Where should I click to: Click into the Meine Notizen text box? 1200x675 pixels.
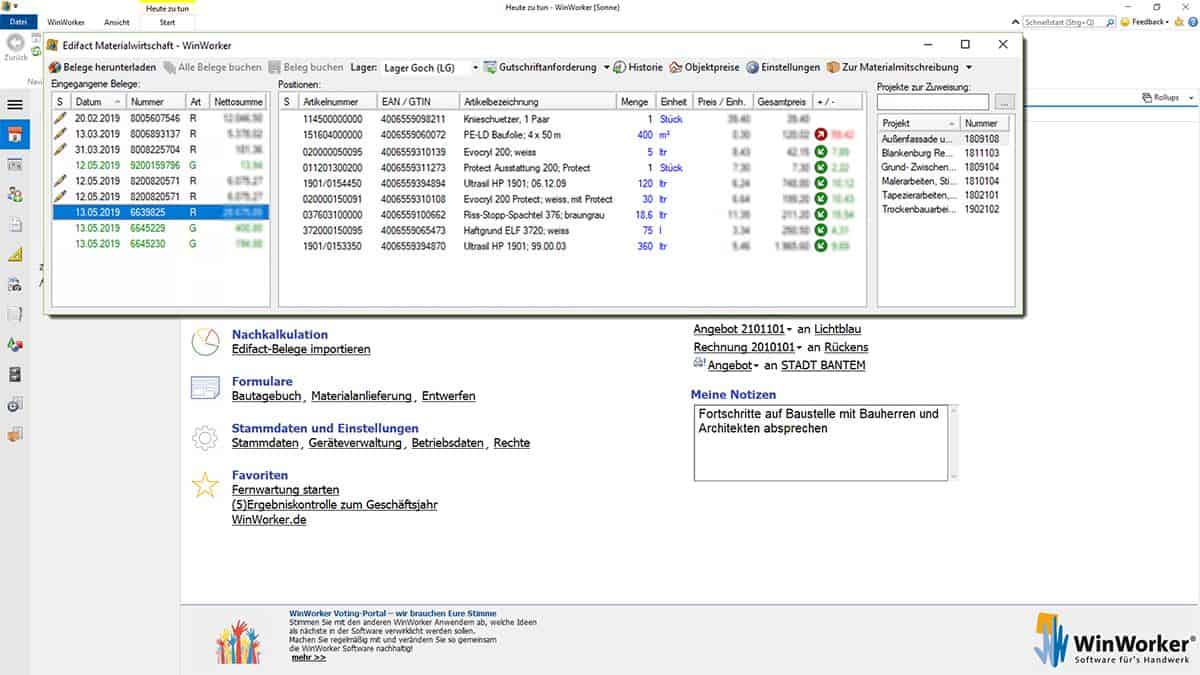pos(820,442)
